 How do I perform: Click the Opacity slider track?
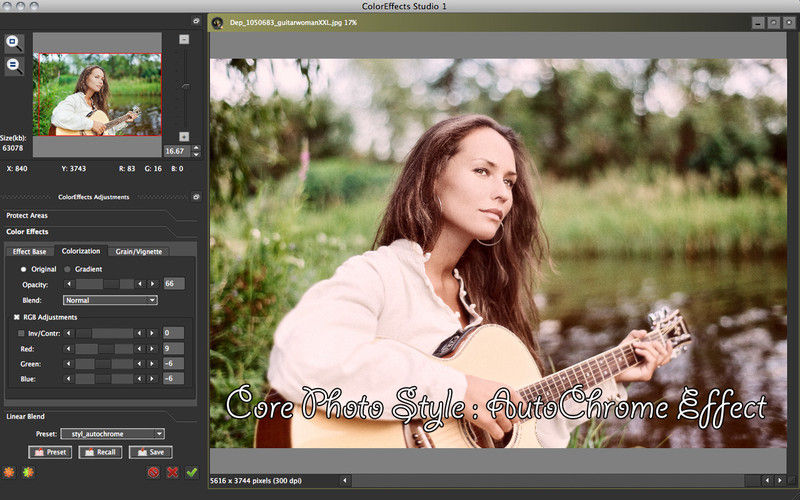pos(105,284)
